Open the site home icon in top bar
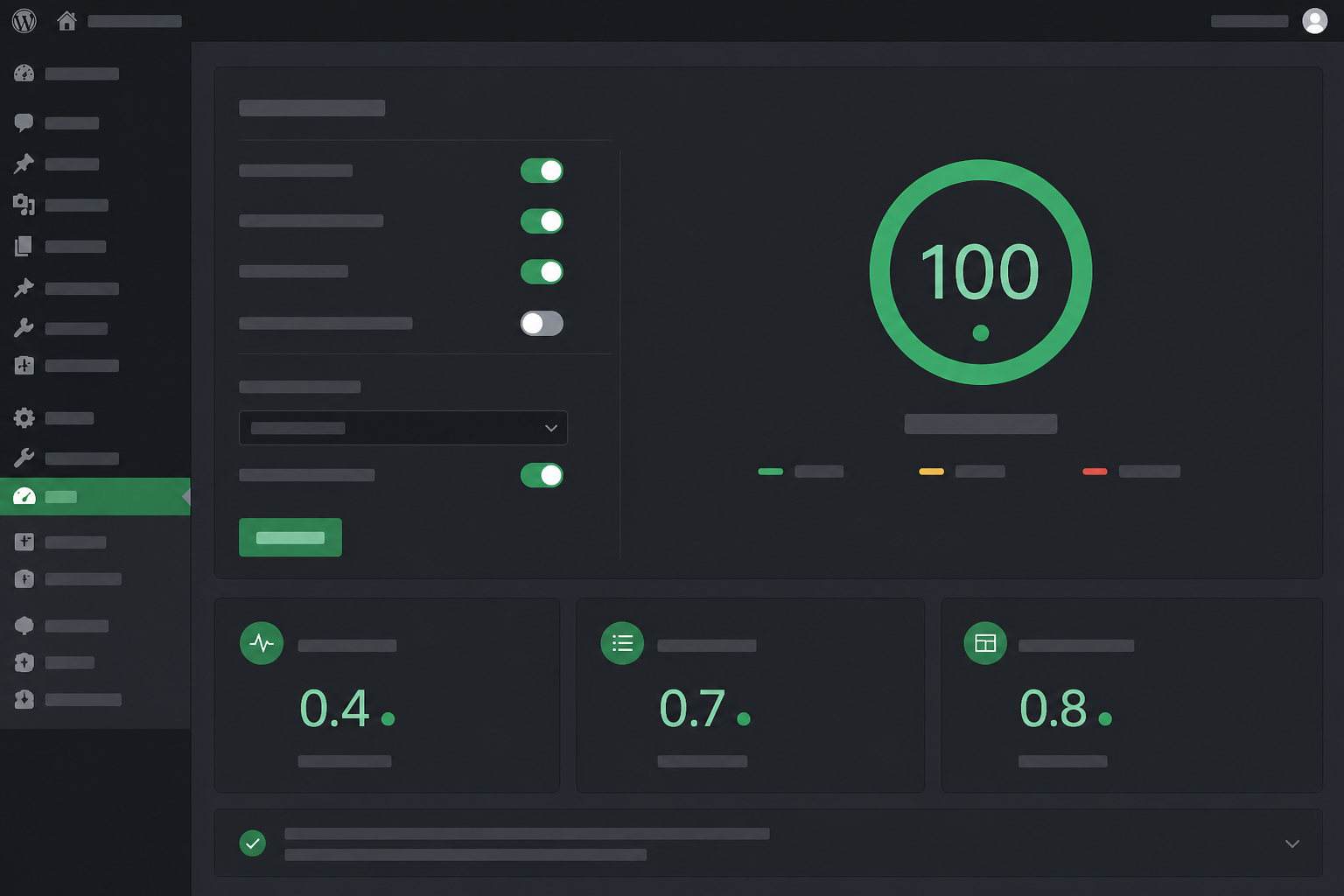 pyautogui.click(x=66, y=21)
